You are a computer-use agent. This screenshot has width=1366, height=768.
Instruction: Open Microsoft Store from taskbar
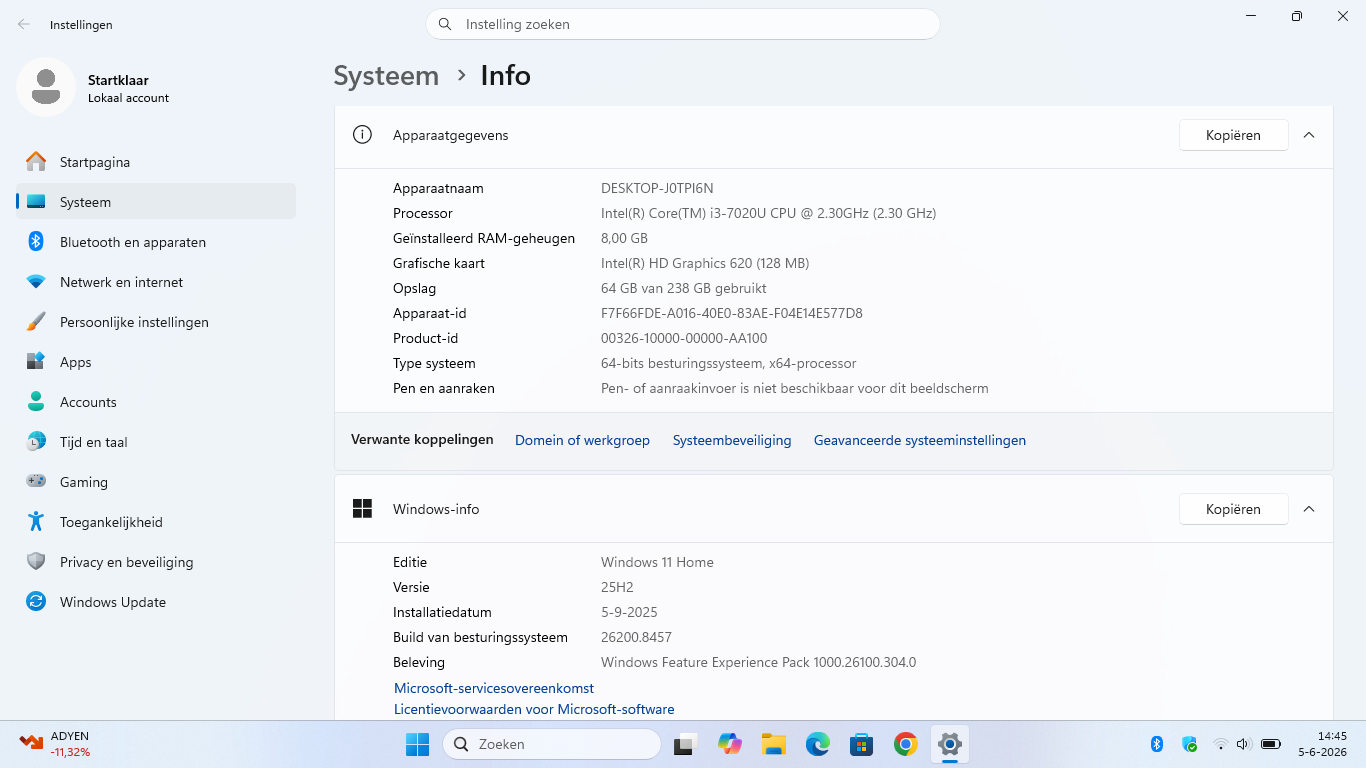[x=862, y=744]
